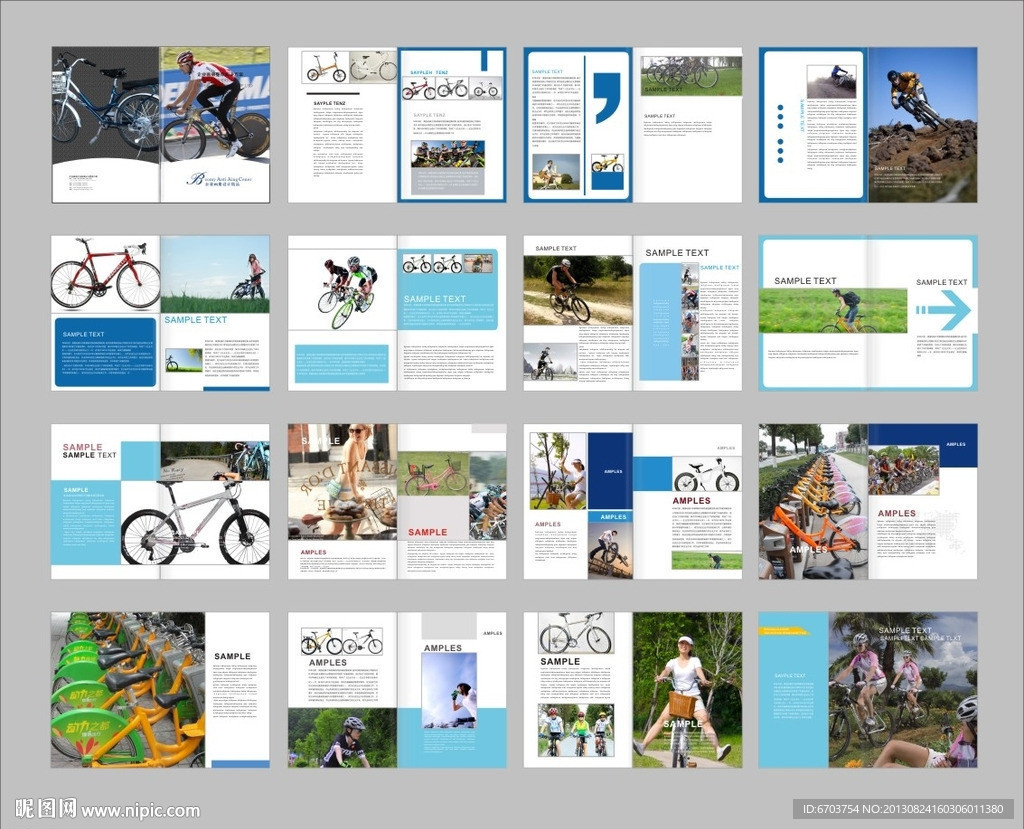The image size is (1024, 829).
Task: Click the folding bike image above SAYPLE TENZ
Action: pos(325,68)
